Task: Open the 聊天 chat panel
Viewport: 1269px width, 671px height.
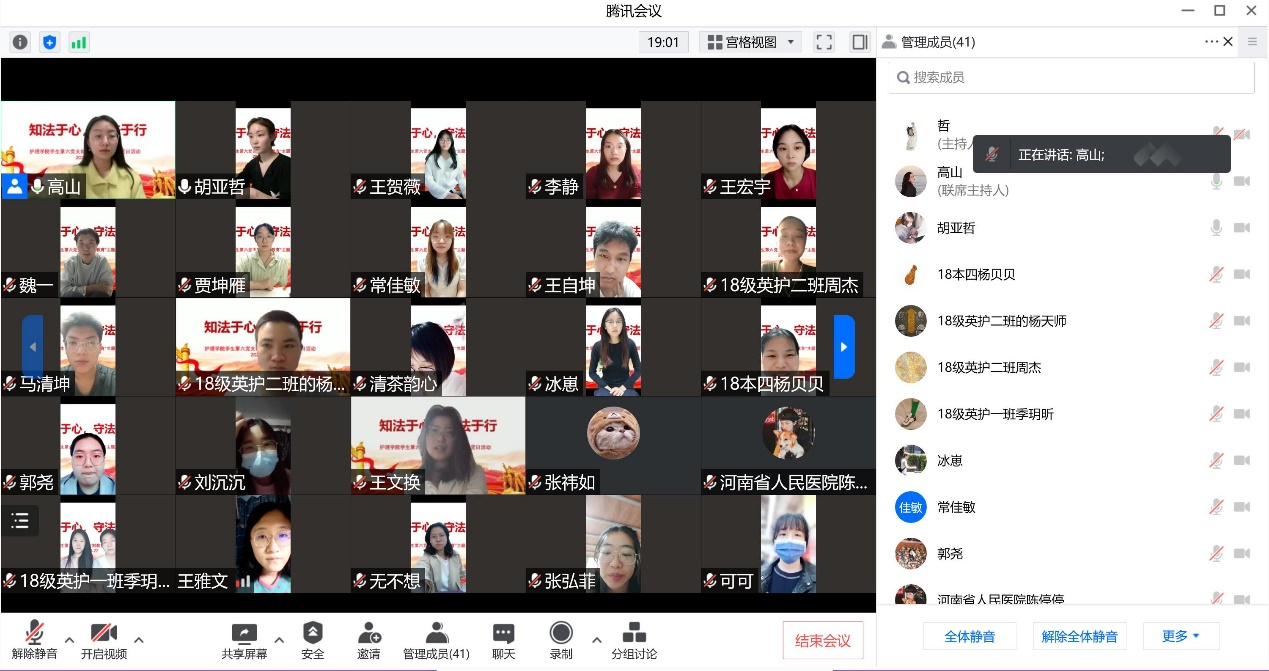Action: [x=503, y=641]
